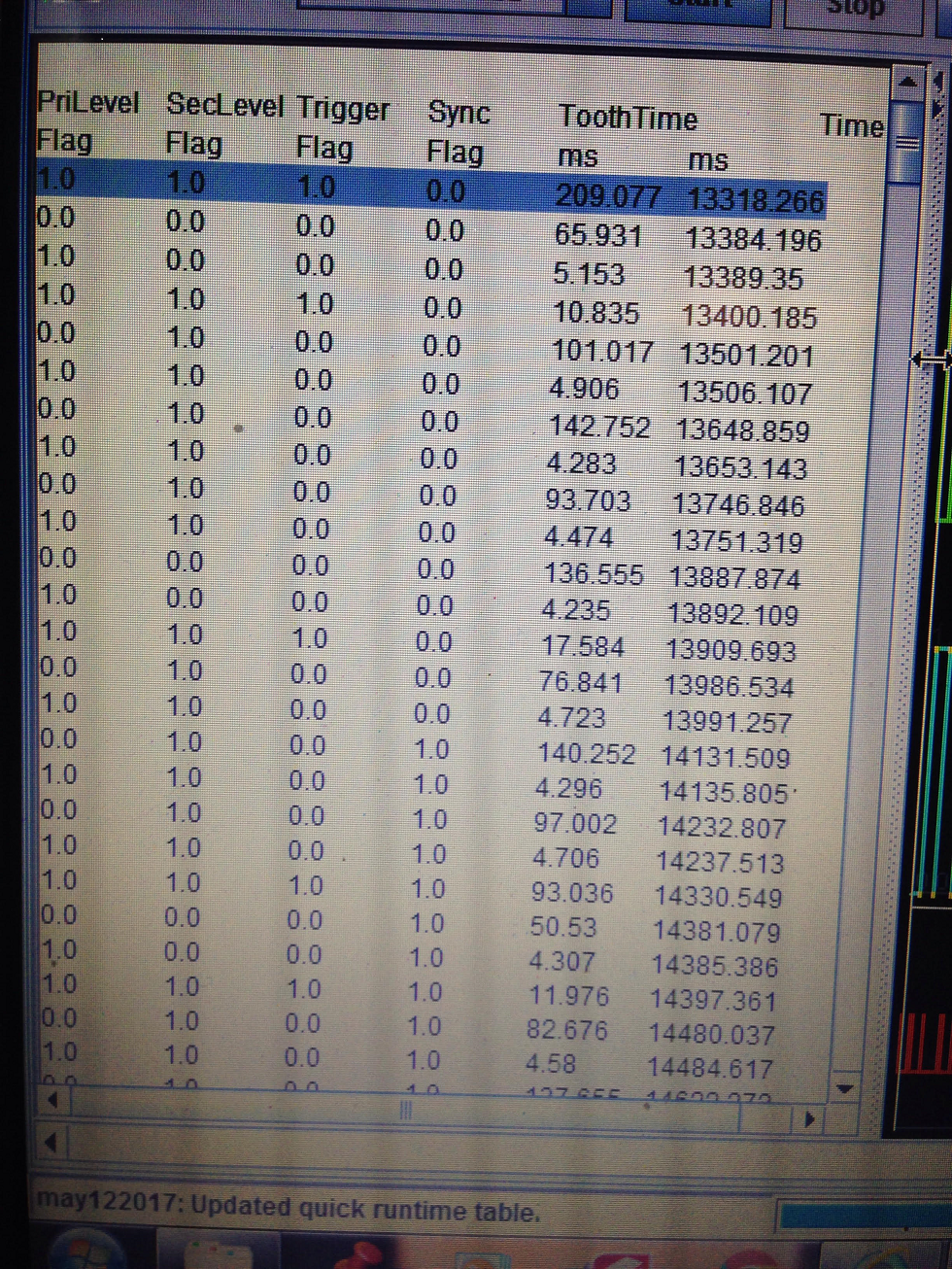Click the ToothTime value 17.584

[x=583, y=646]
